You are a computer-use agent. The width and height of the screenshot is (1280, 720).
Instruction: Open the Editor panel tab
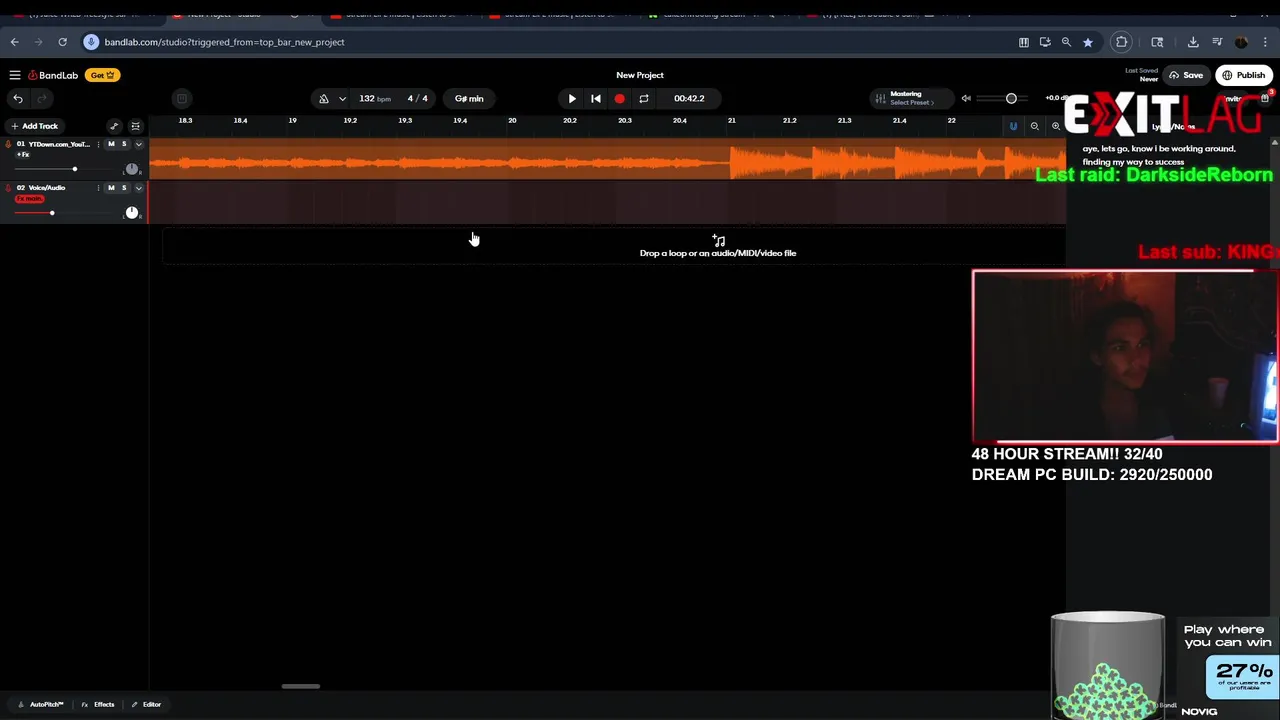point(146,705)
